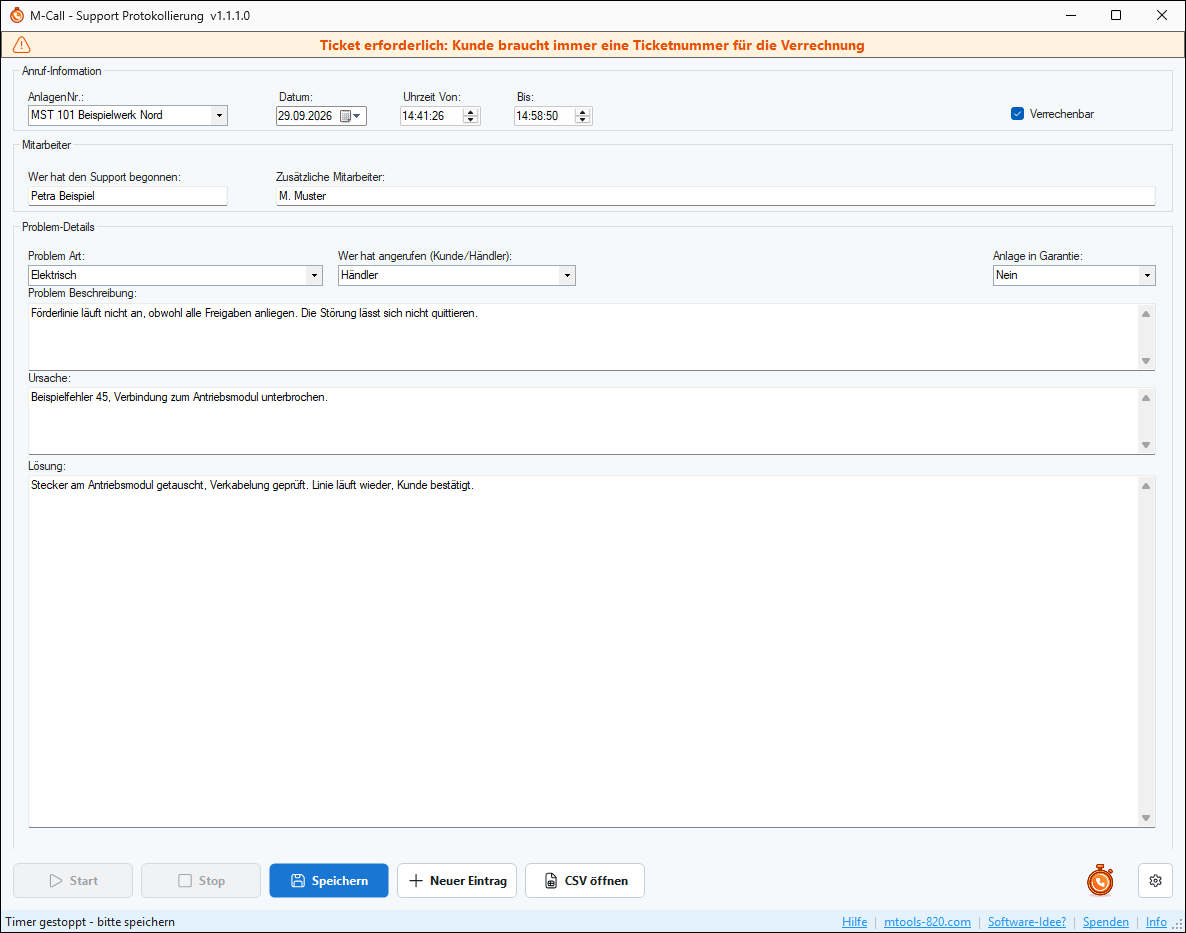Open the calendar picker for Datum
The height and width of the screenshot is (933, 1186).
pos(350,116)
